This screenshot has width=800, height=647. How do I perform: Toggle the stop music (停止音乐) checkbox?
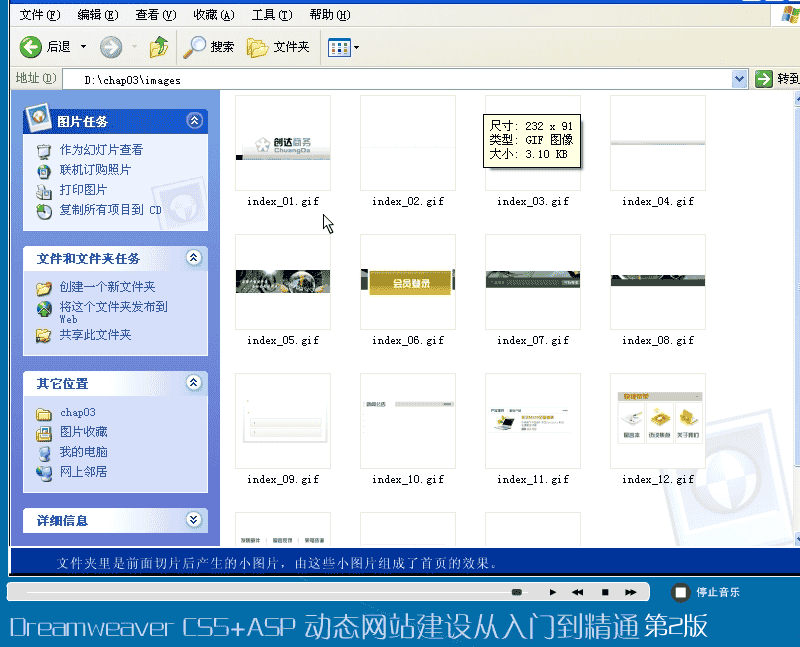tap(680, 592)
